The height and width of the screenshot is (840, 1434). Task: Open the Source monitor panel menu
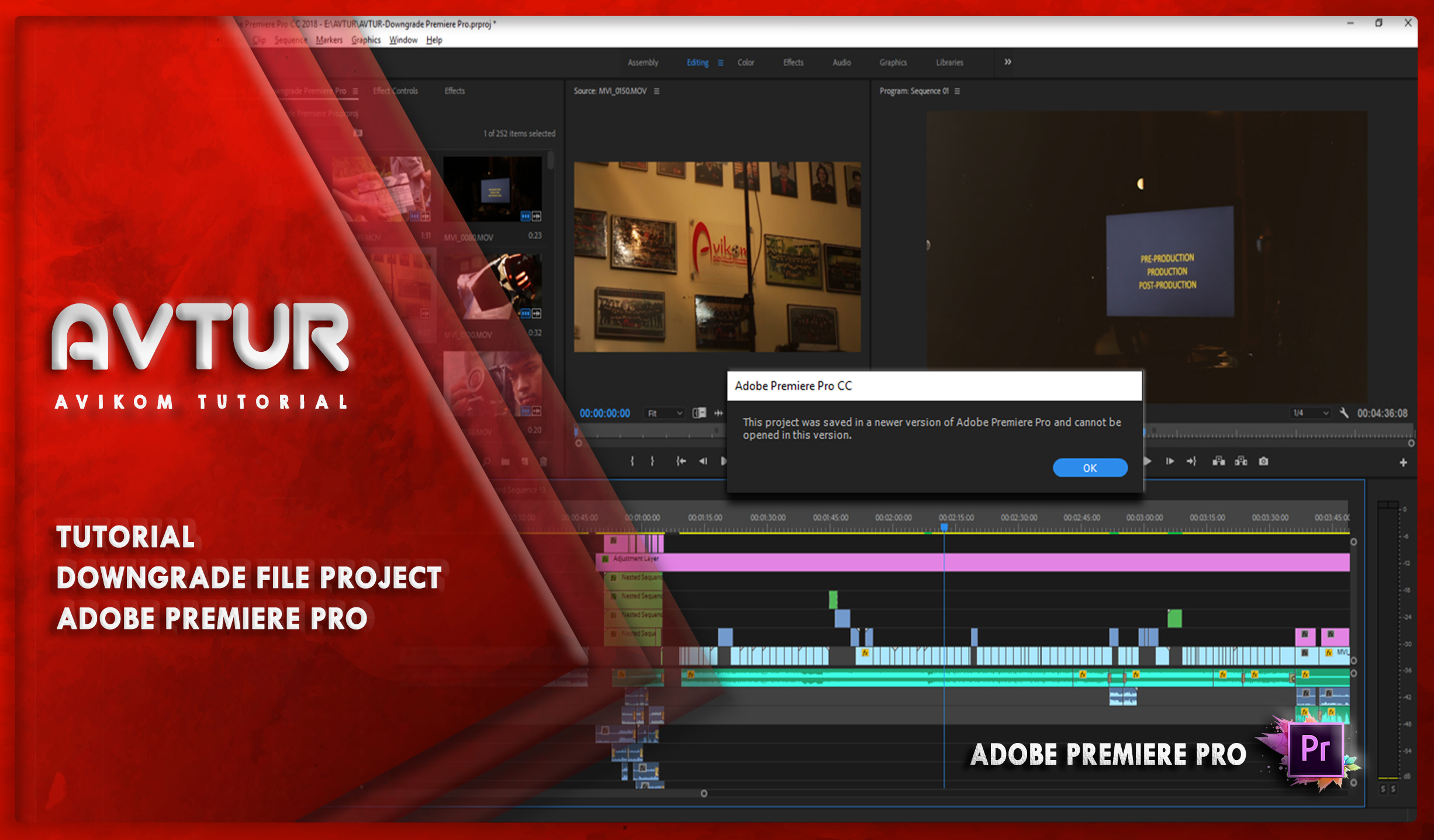tap(656, 91)
